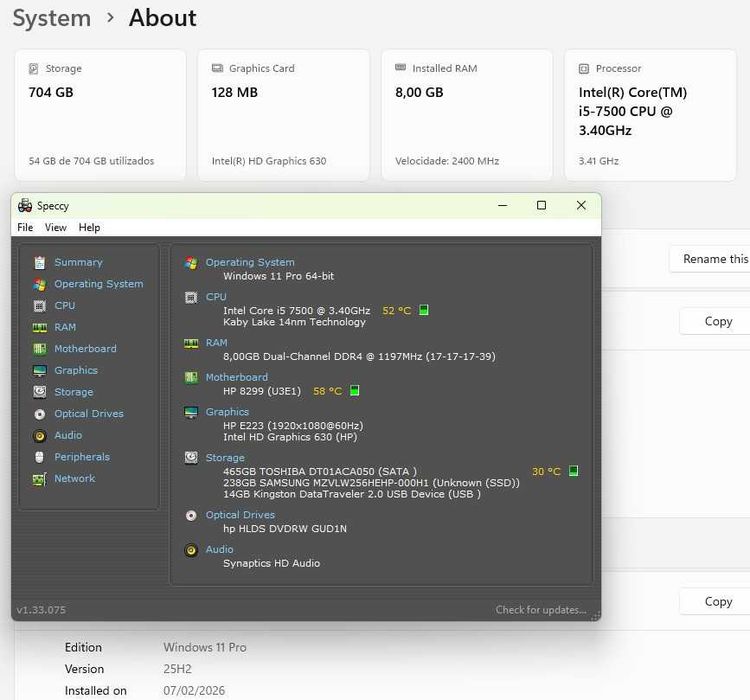Click the Speccy window resize grip
The width and height of the screenshot is (750, 700).
point(596,616)
